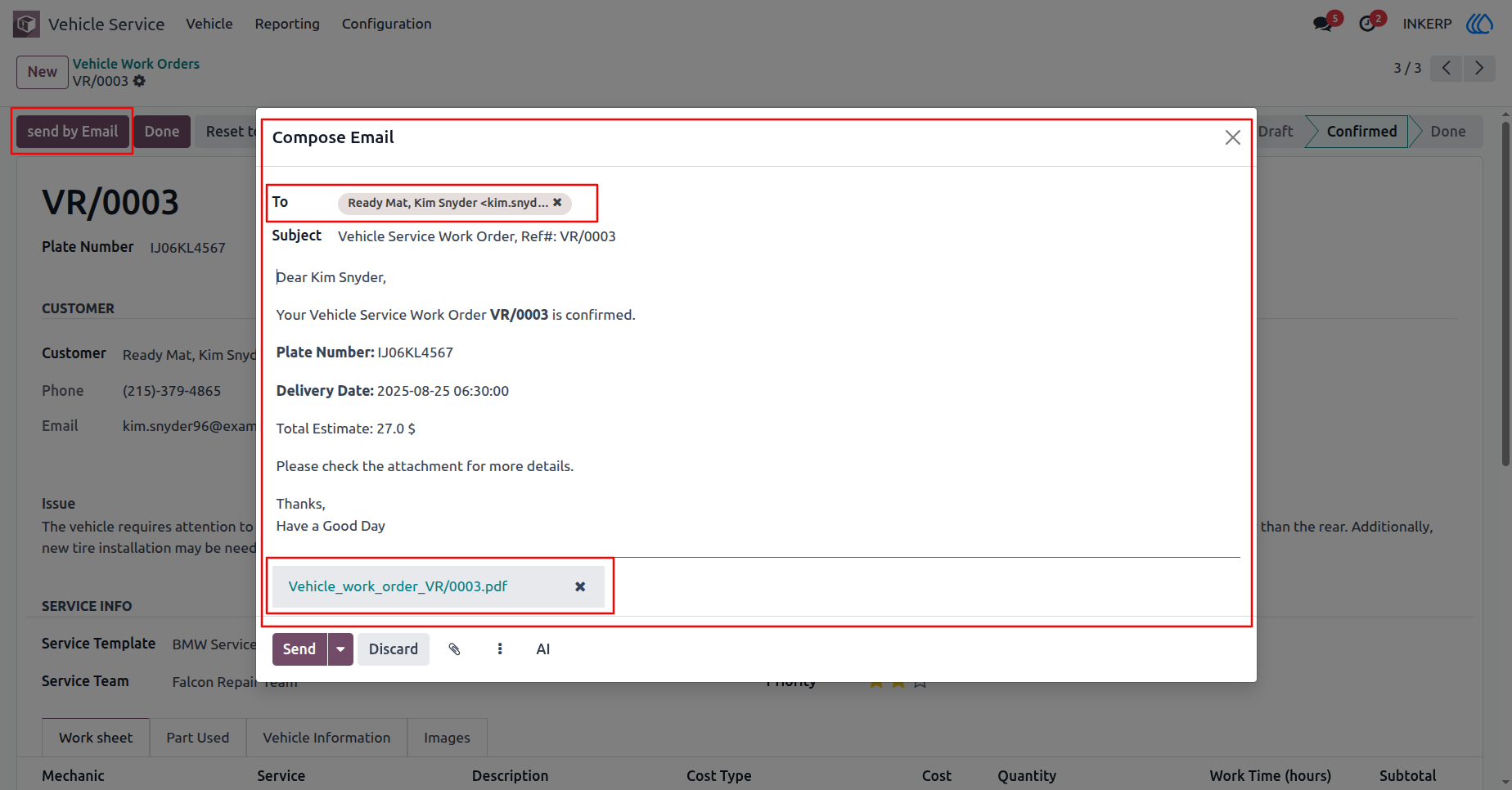The height and width of the screenshot is (790, 1512).
Task: Click the Subject field text
Action: pos(477,236)
